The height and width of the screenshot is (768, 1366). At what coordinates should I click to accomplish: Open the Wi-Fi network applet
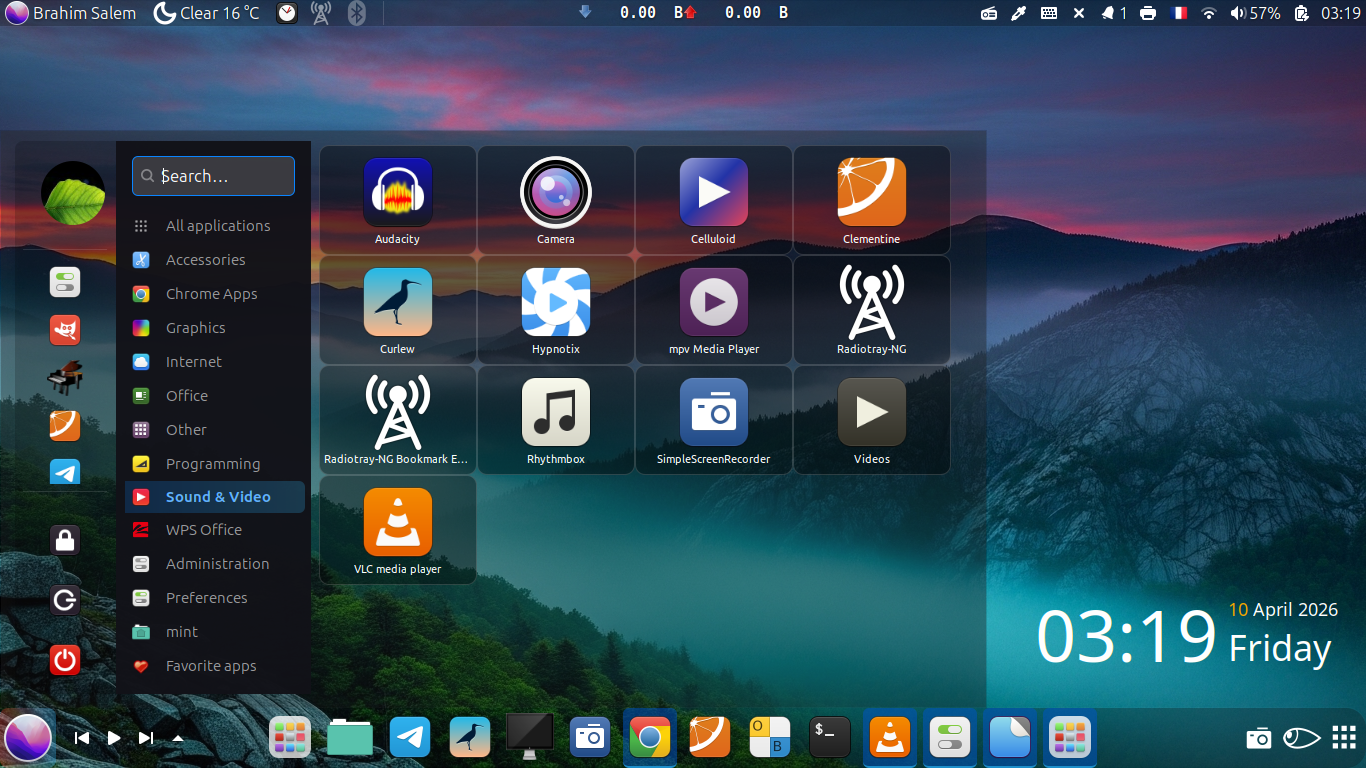coord(1209,13)
